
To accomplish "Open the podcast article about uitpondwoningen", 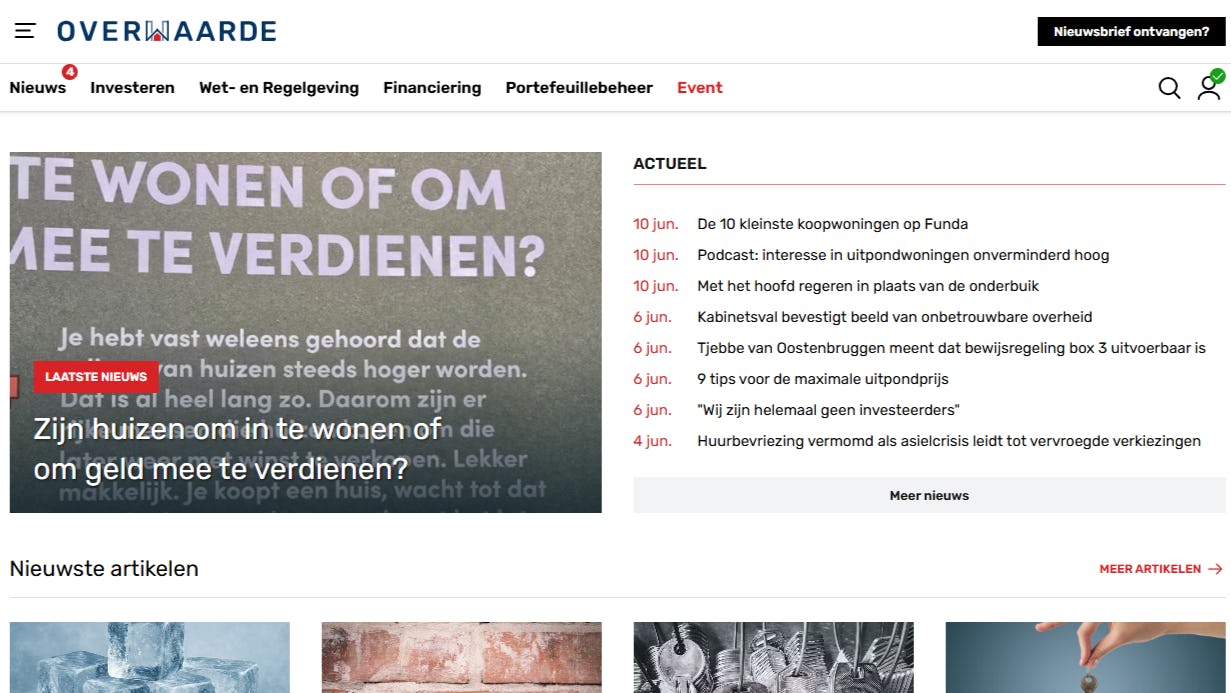I will (x=903, y=255).
